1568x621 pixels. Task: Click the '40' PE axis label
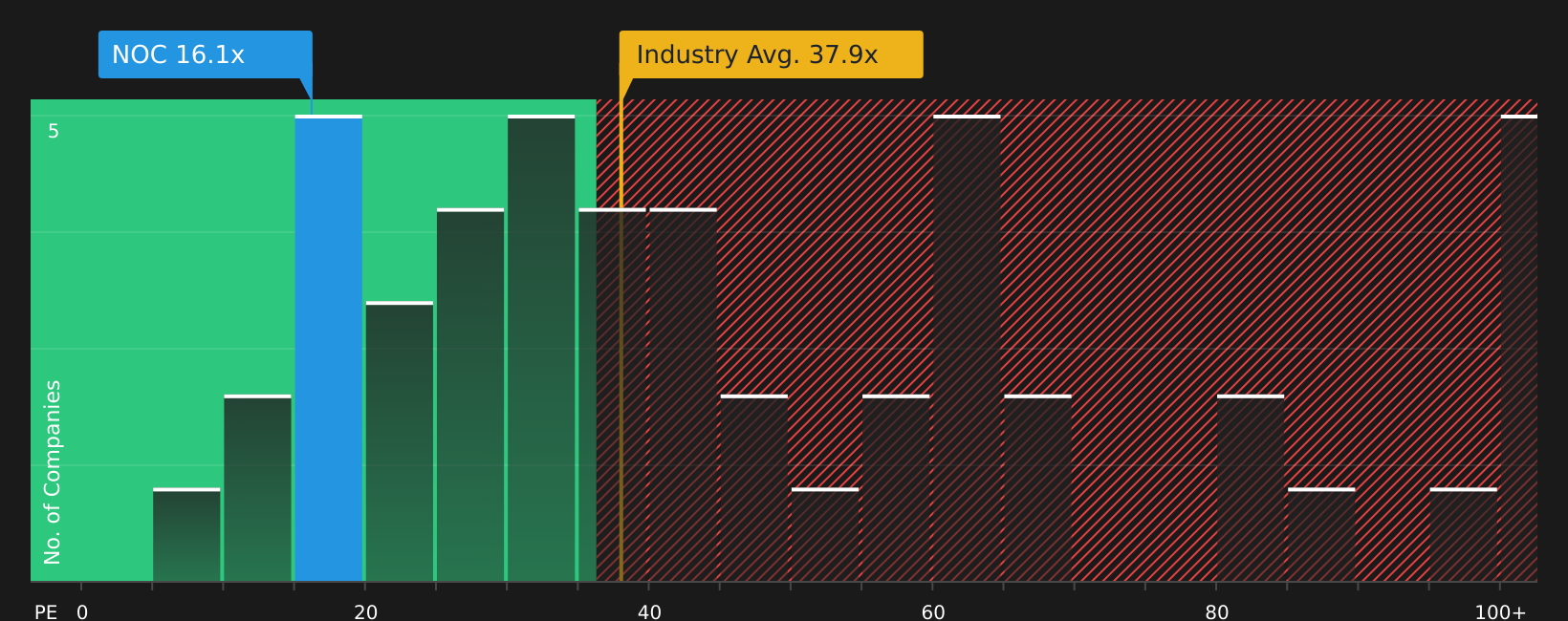tap(649, 612)
